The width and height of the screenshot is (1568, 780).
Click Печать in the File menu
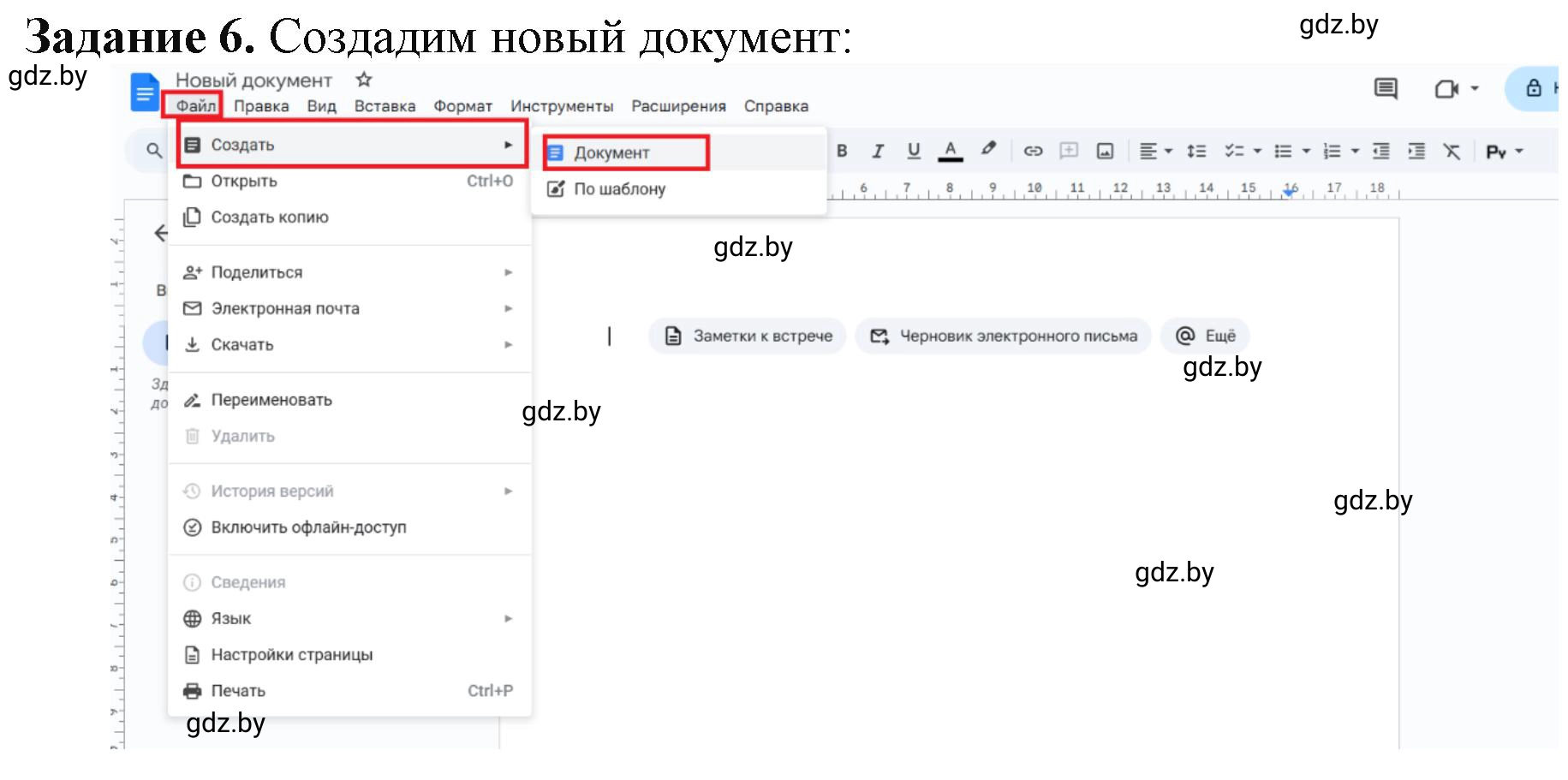click(350, 690)
